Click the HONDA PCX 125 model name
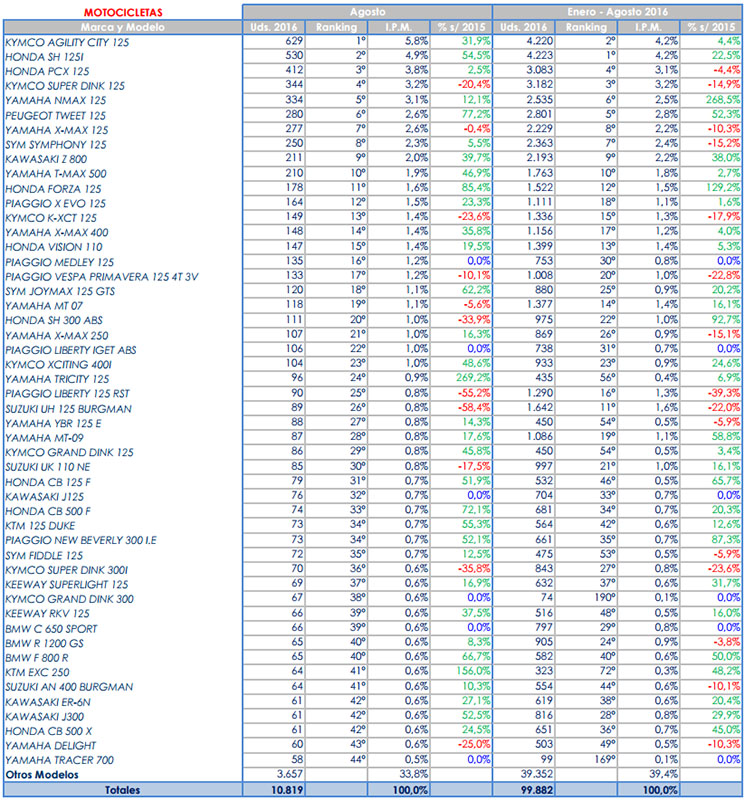Screen dimensions: 745x801 click(x=47, y=72)
